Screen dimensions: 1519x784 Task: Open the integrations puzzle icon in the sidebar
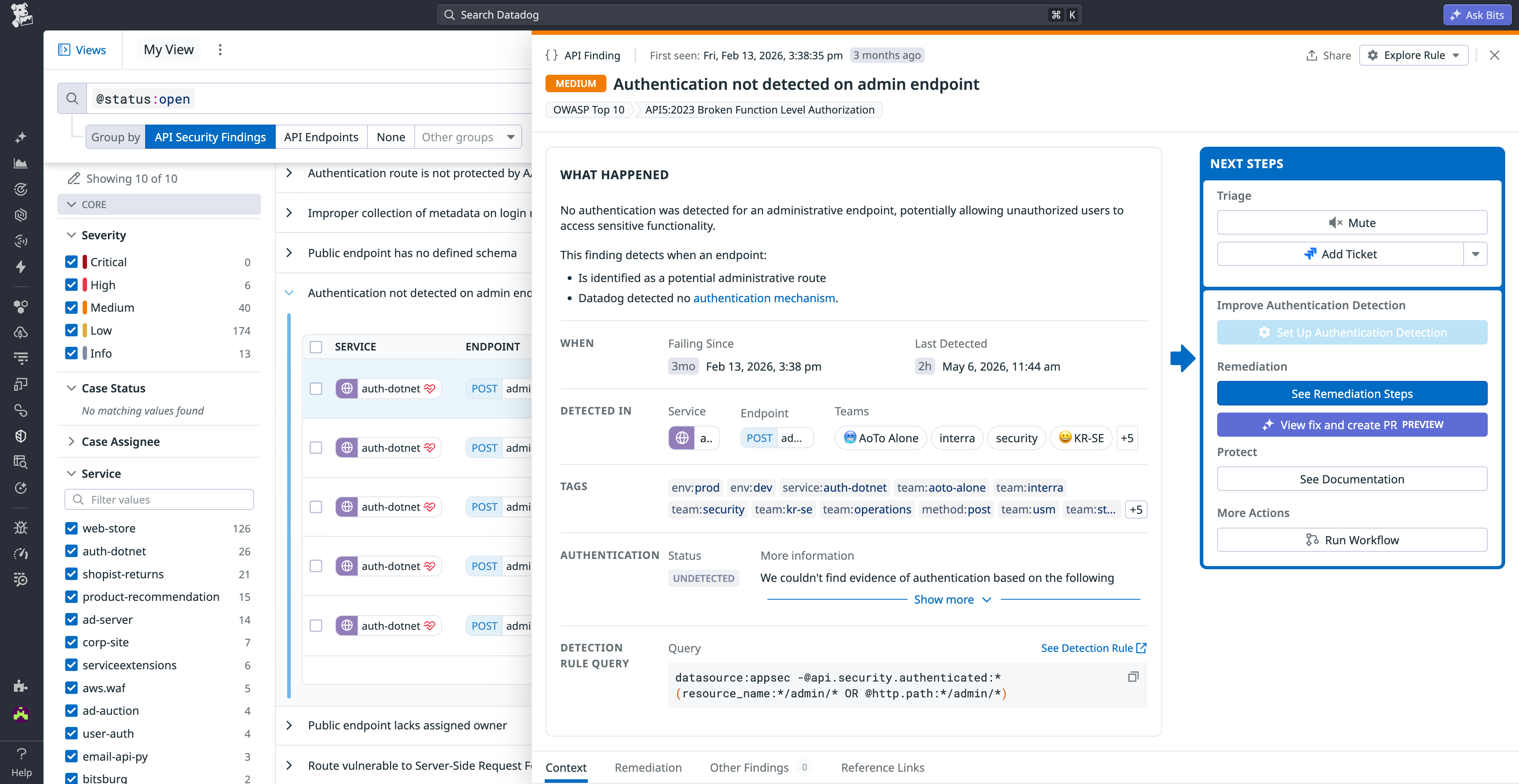[21, 686]
